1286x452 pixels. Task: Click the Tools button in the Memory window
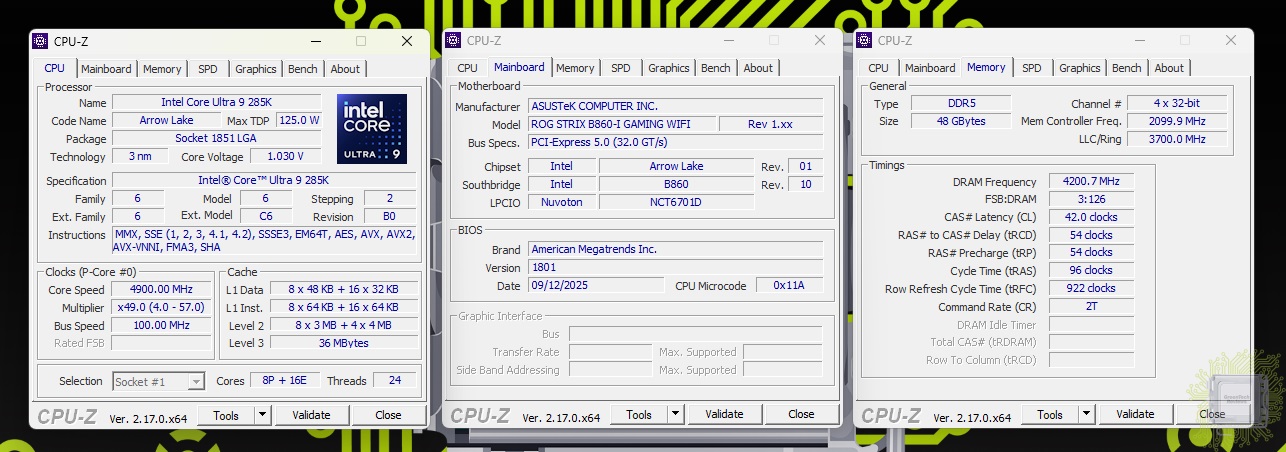point(1049,414)
